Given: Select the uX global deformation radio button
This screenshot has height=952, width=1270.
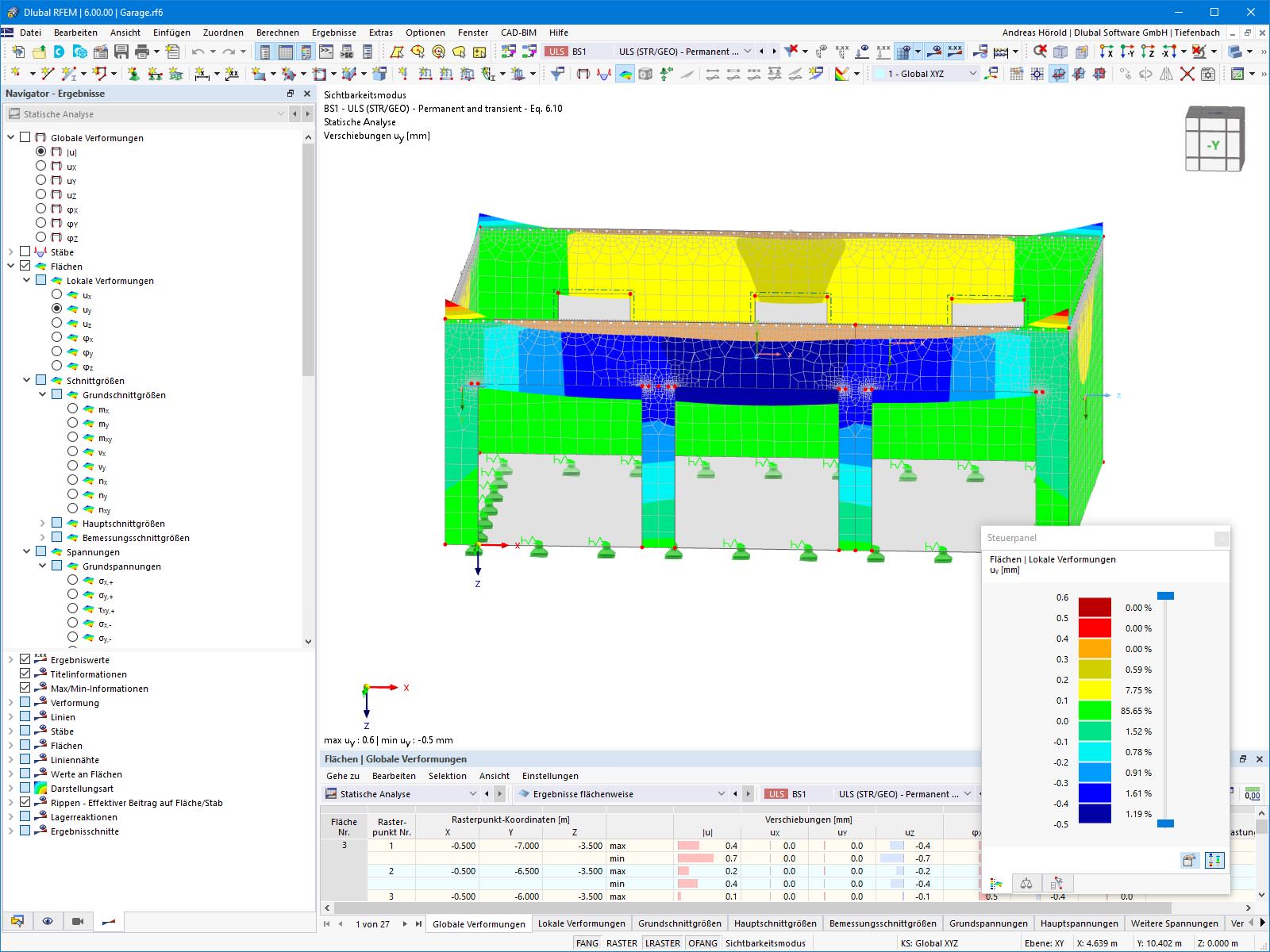Looking at the screenshot, I should [x=40, y=166].
